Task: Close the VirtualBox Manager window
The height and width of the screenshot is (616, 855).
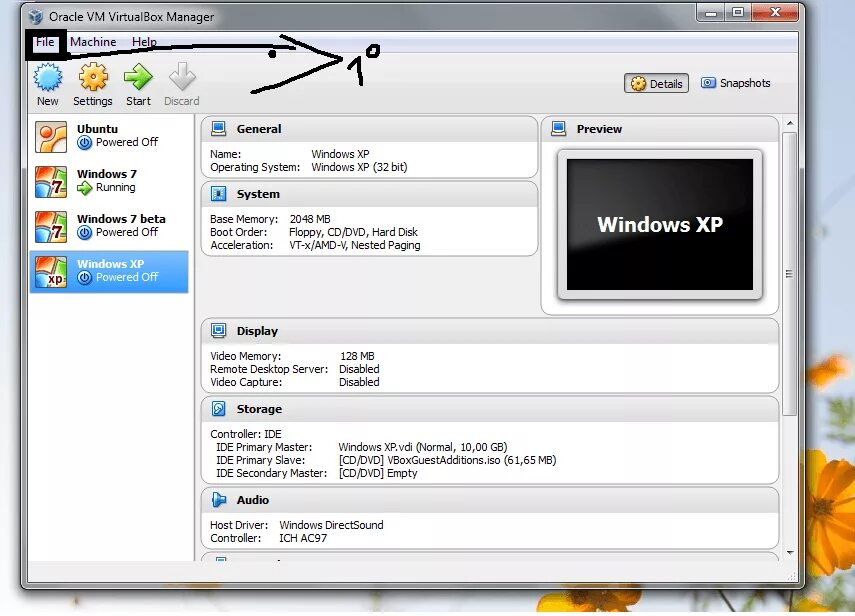Action: 775,13
